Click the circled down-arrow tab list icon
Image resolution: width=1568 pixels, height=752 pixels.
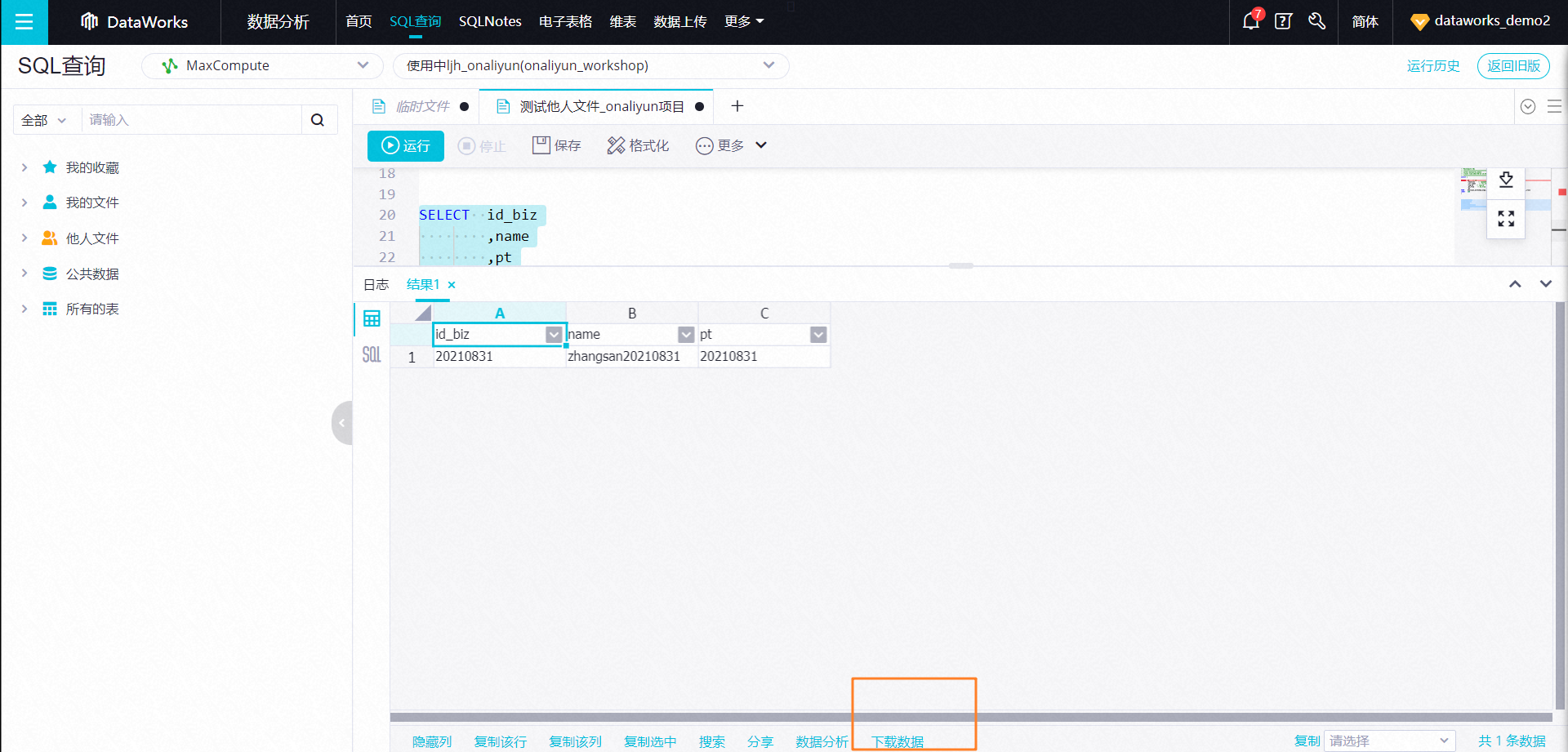coord(1528,107)
